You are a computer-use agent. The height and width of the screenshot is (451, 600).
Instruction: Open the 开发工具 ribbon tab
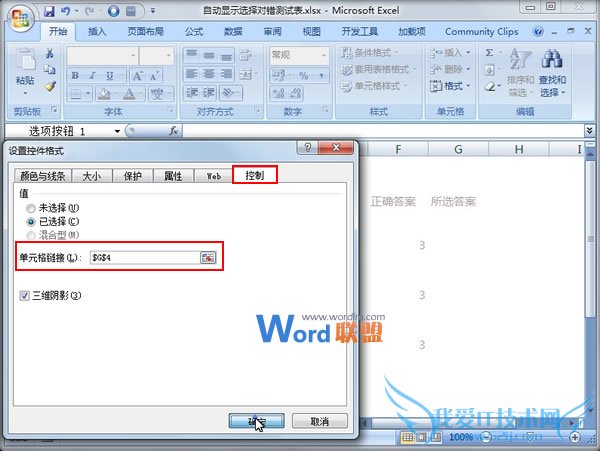tap(359, 31)
